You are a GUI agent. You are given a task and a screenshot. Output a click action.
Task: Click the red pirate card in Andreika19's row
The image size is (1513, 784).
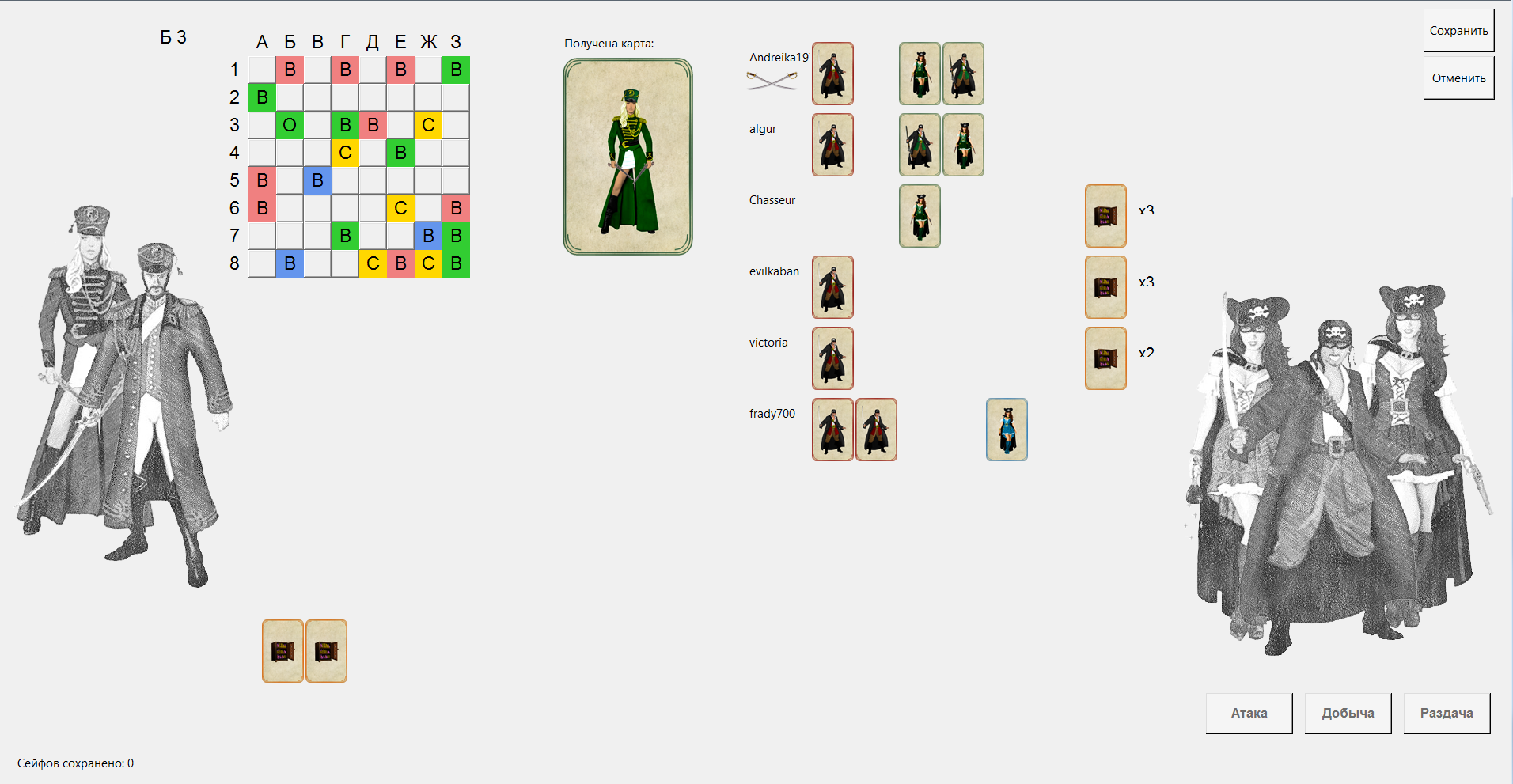(832, 74)
